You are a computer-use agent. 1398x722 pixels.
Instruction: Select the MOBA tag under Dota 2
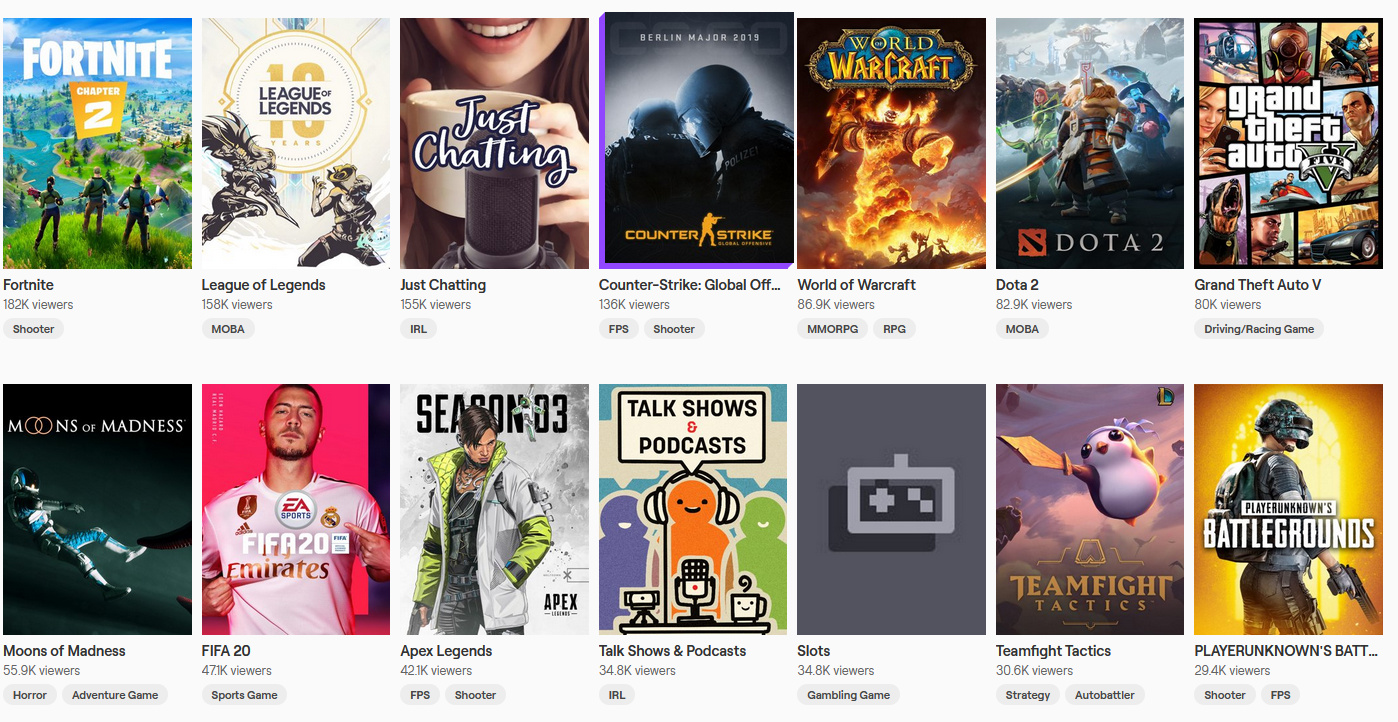point(1022,329)
